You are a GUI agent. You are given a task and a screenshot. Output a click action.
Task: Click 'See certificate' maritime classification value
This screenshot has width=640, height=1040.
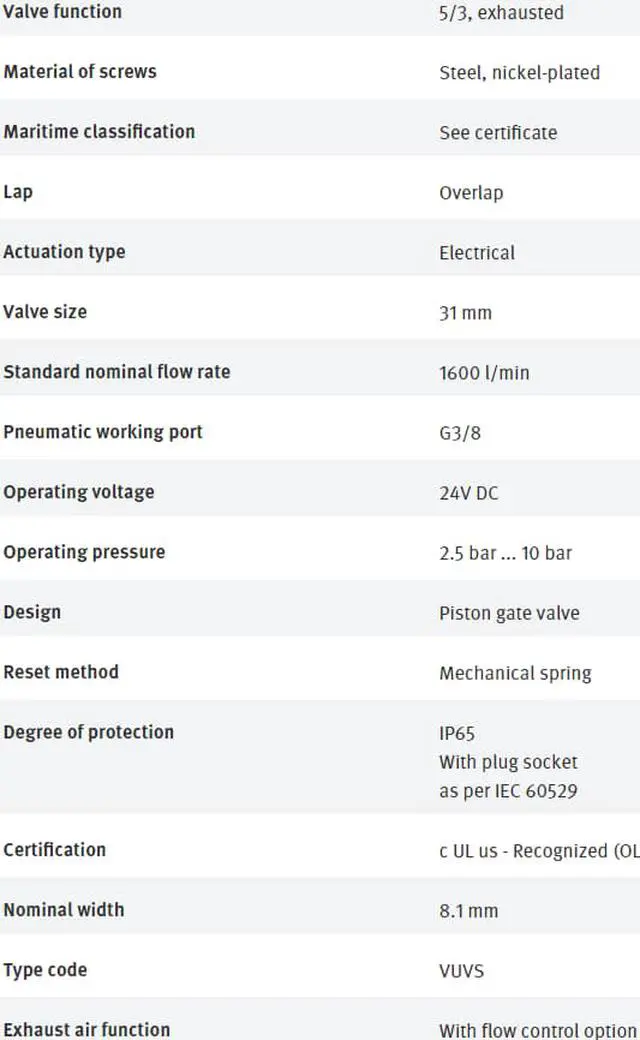click(498, 133)
